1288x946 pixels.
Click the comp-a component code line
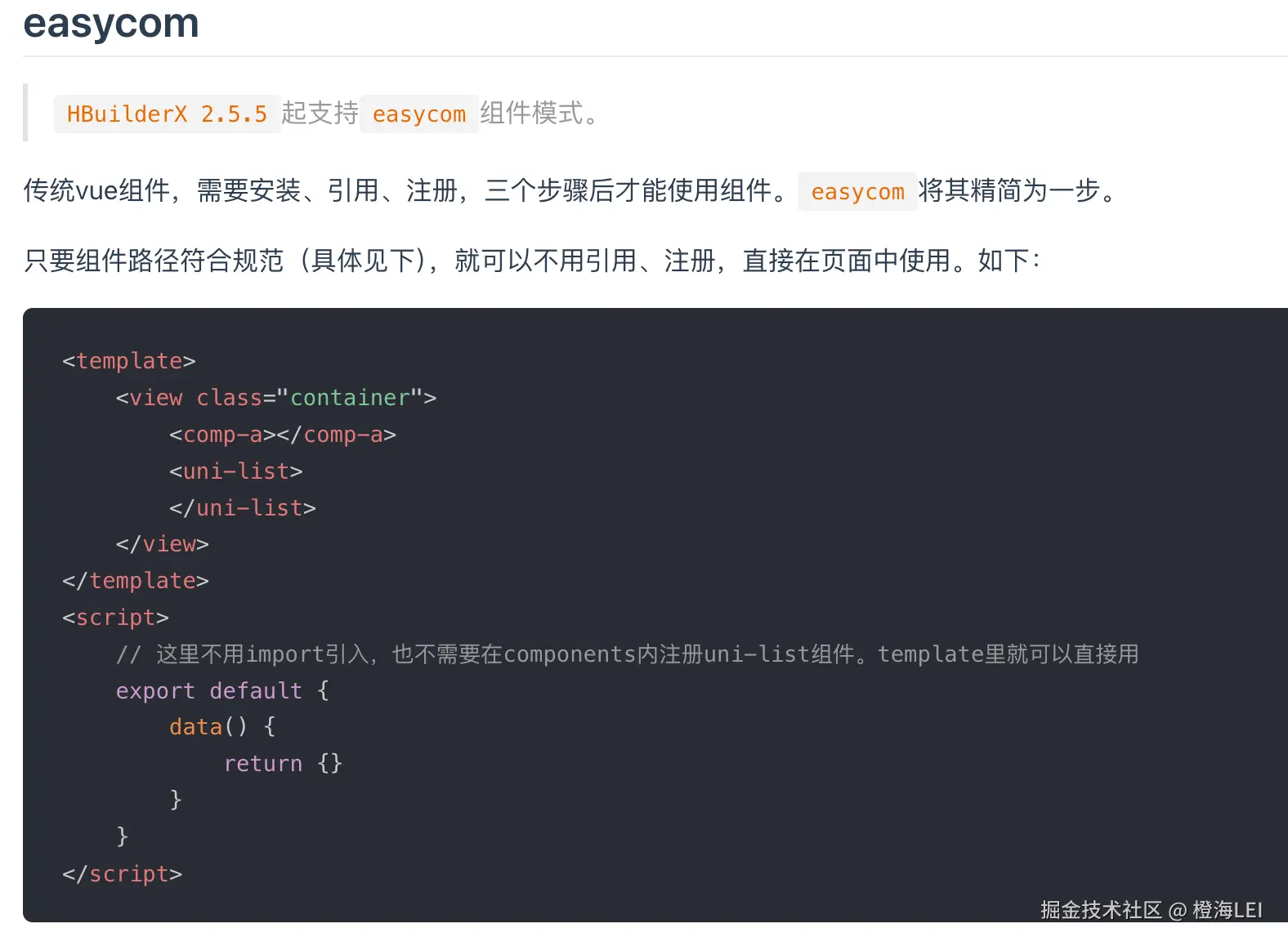[283, 435]
